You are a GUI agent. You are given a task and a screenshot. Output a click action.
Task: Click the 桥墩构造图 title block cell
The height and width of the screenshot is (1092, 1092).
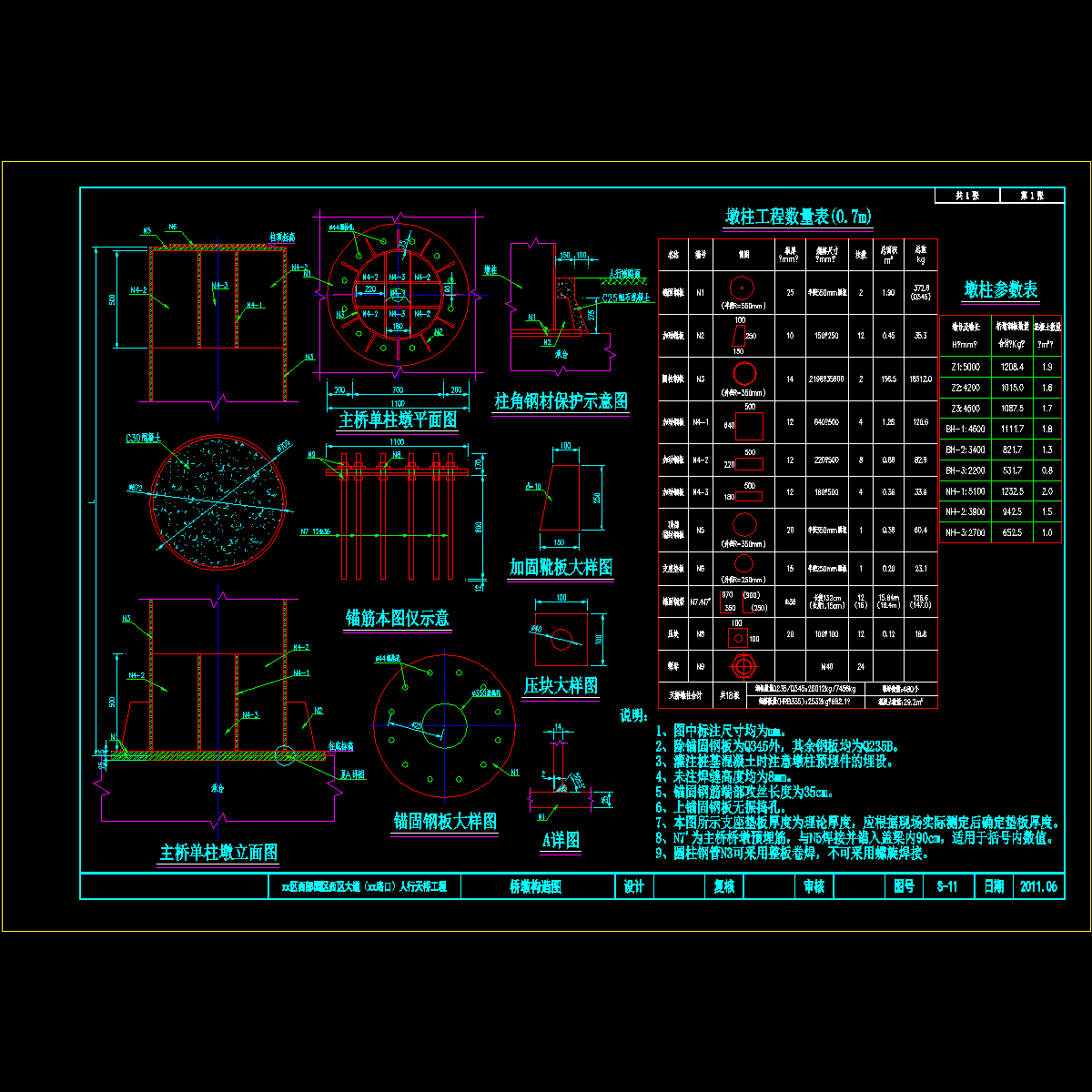pos(534,886)
